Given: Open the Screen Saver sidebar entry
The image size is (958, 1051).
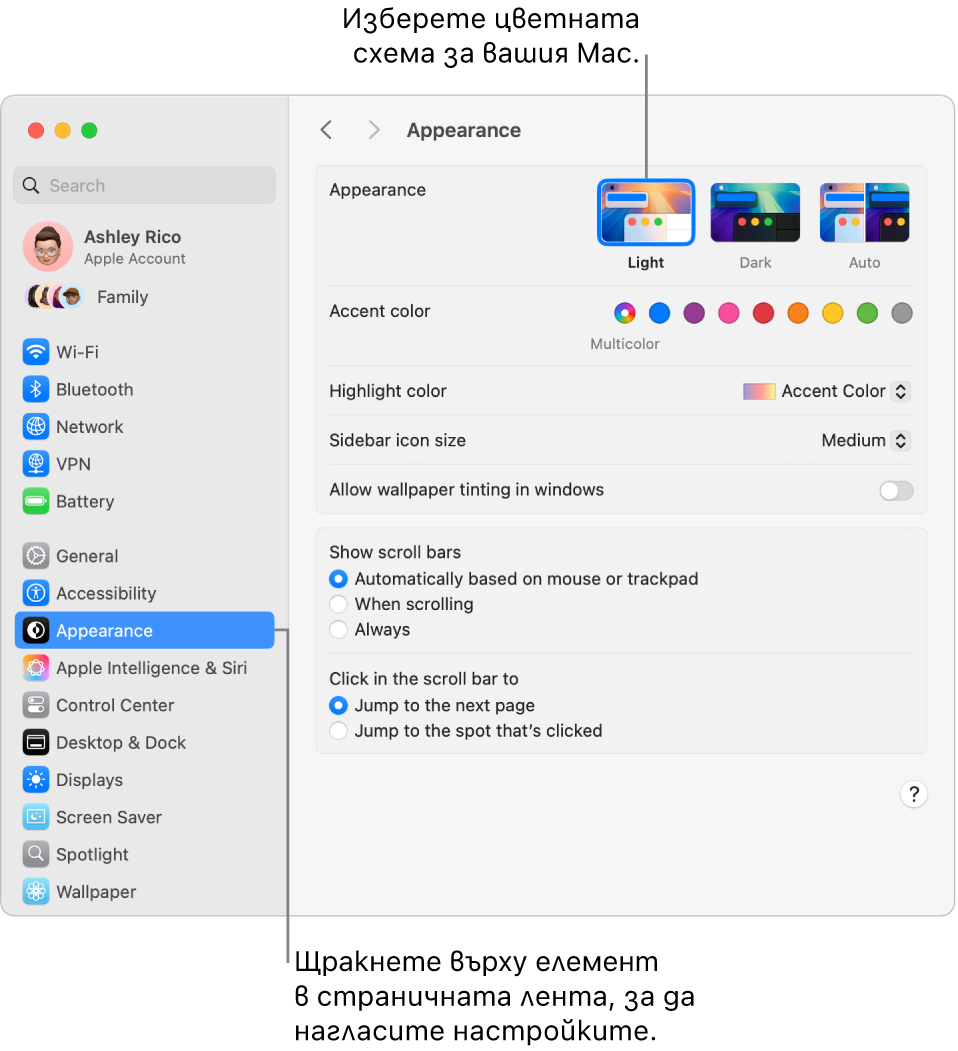Looking at the screenshot, I should click(144, 817).
